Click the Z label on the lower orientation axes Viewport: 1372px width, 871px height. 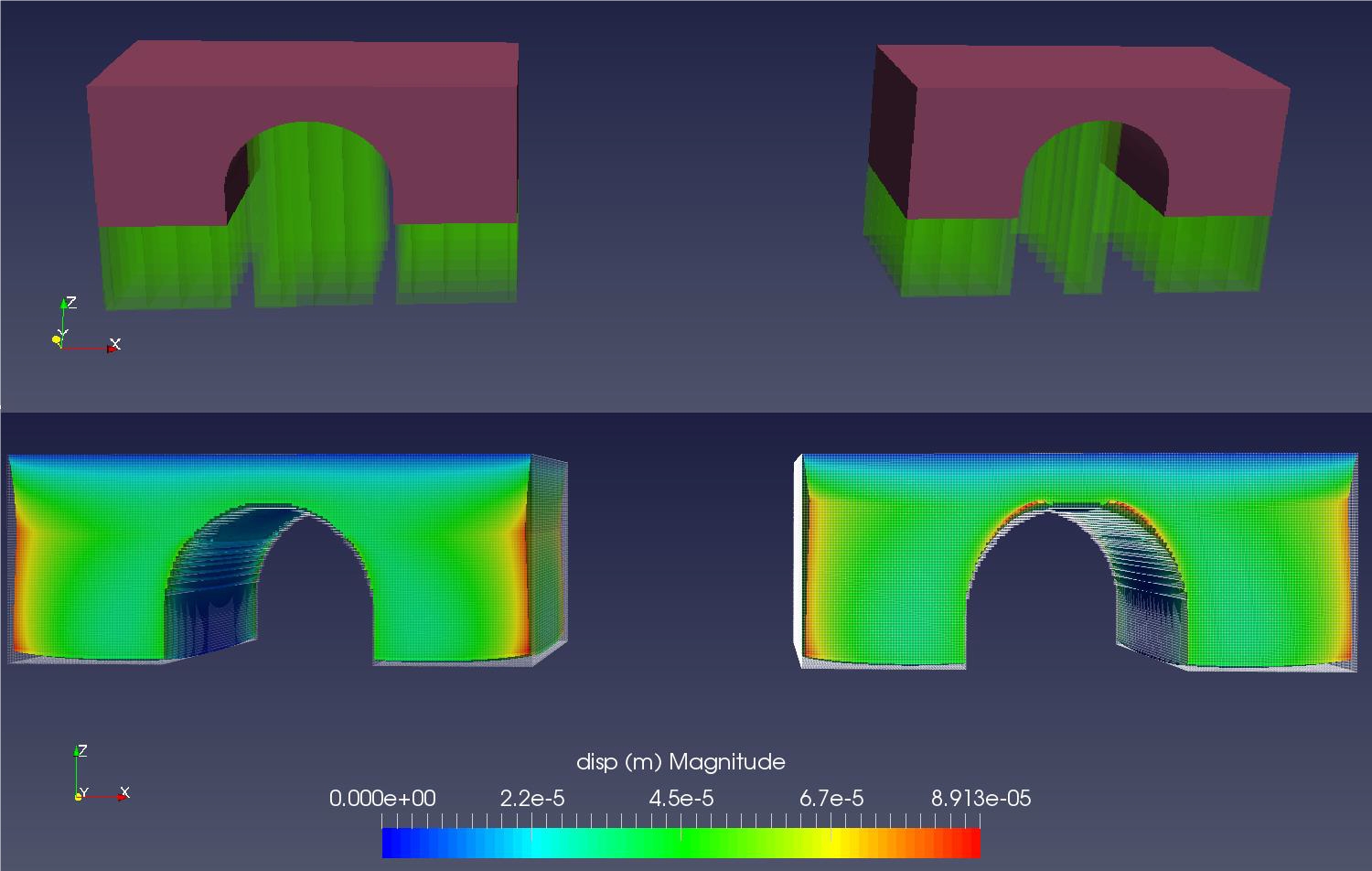82,750
